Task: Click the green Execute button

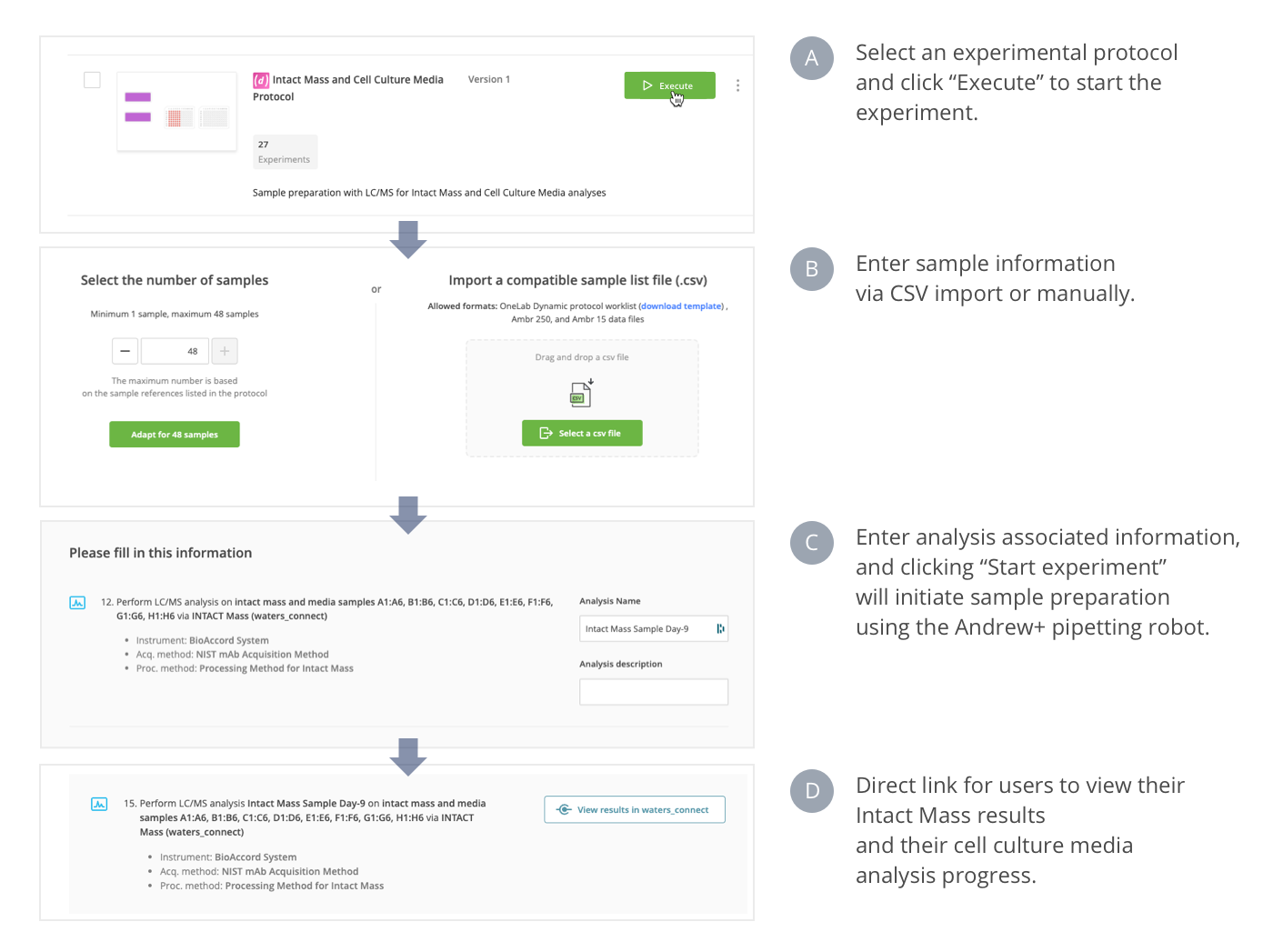Action: (669, 85)
